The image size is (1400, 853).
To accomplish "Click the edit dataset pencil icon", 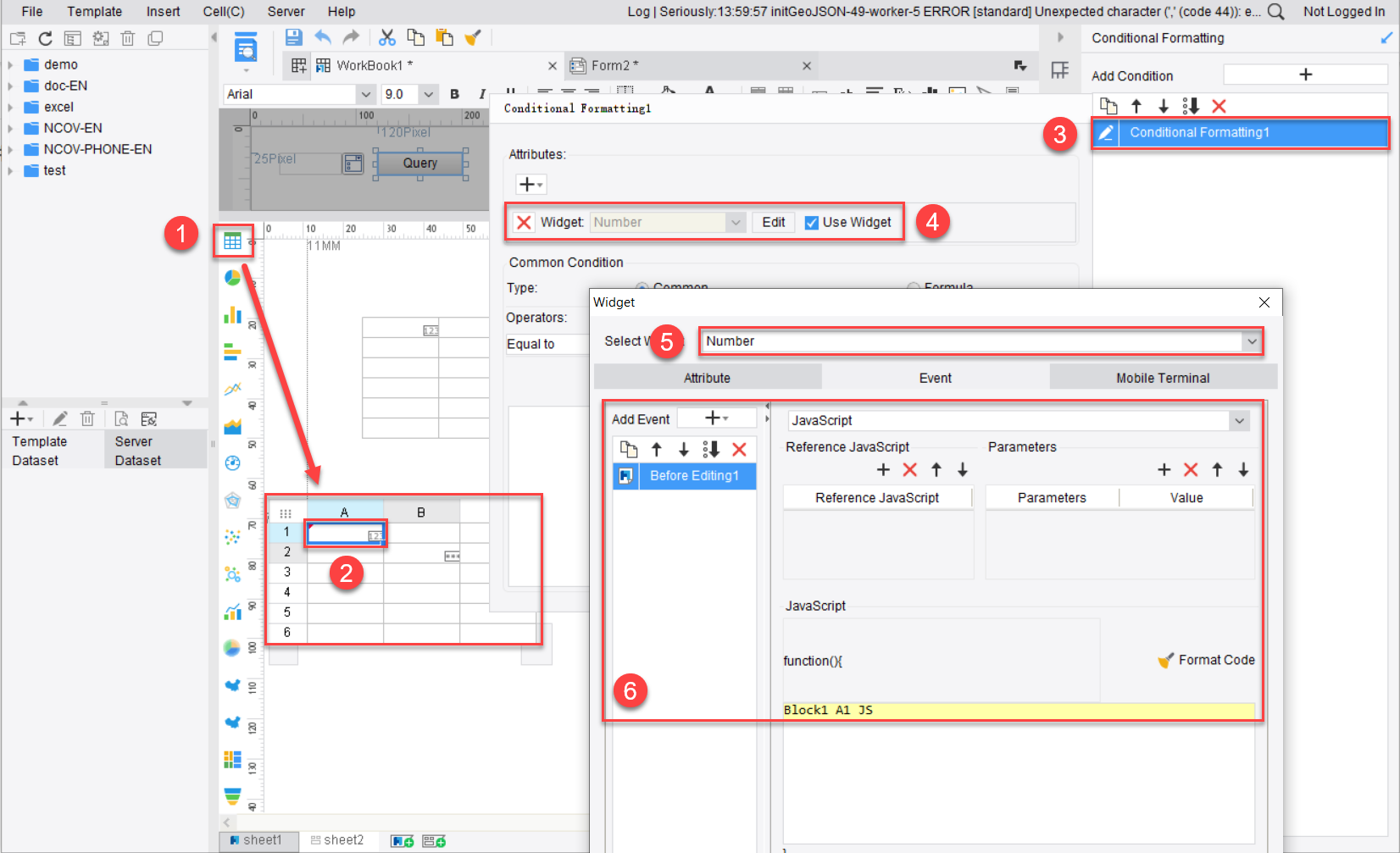I will point(59,418).
